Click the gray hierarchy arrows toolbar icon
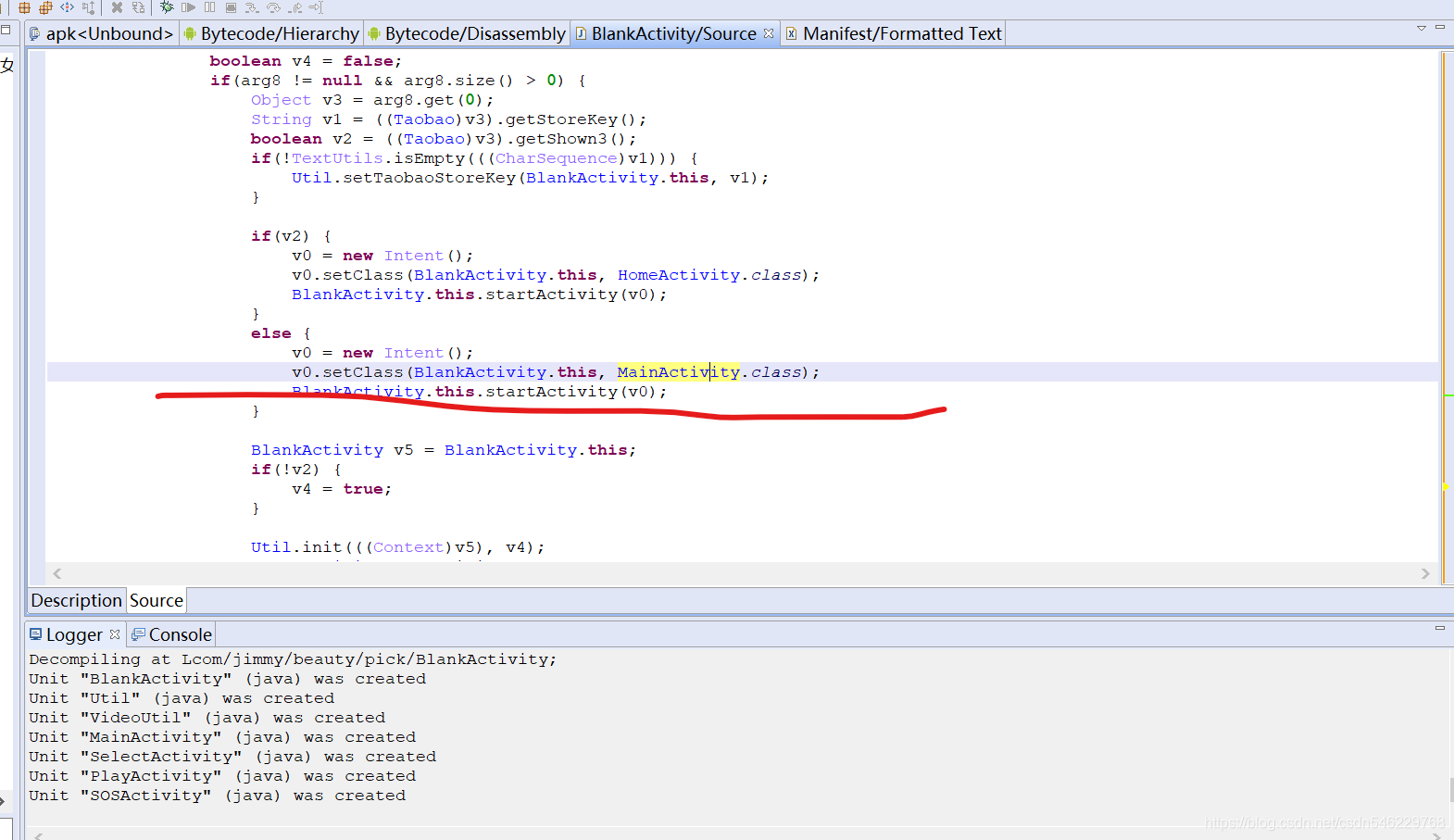This screenshot has width=1454, height=840. (x=88, y=7)
